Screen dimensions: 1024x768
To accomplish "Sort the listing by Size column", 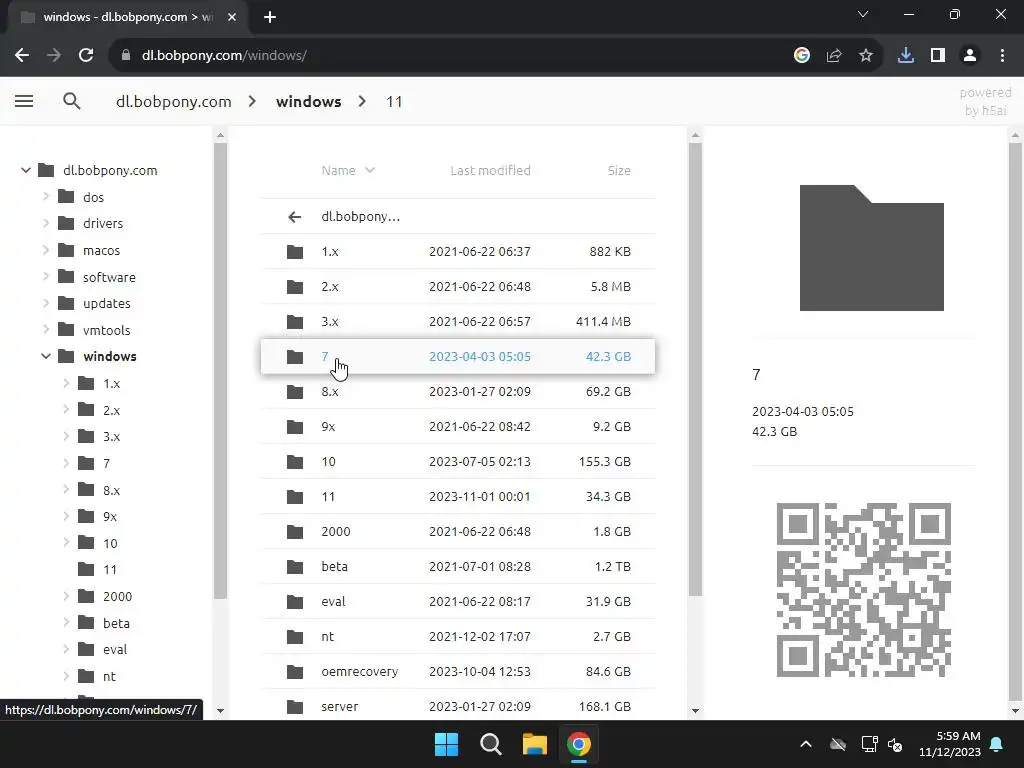I will pos(619,170).
